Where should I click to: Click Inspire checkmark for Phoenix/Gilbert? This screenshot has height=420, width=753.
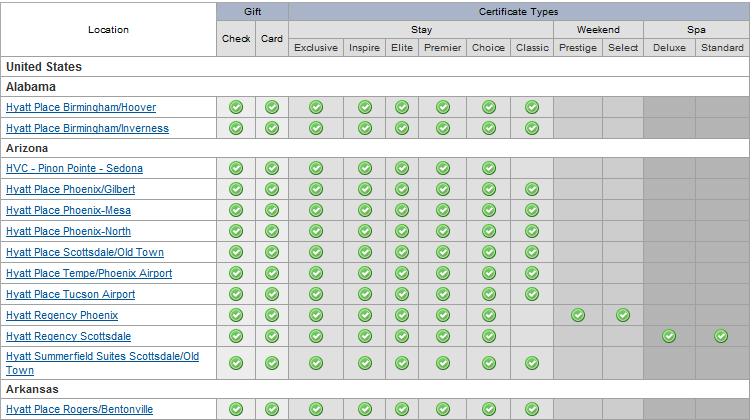coord(365,189)
